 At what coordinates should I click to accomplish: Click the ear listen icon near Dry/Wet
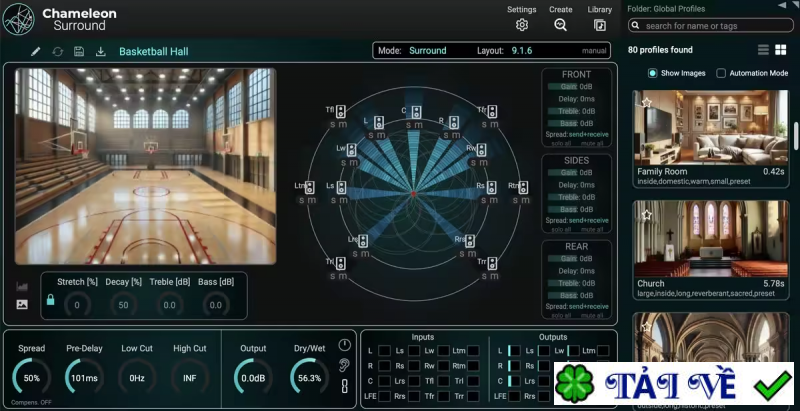coord(344,365)
